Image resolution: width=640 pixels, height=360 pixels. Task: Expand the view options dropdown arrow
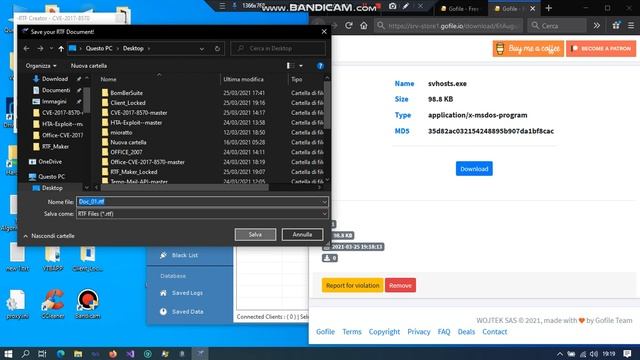pyautogui.click(x=301, y=66)
